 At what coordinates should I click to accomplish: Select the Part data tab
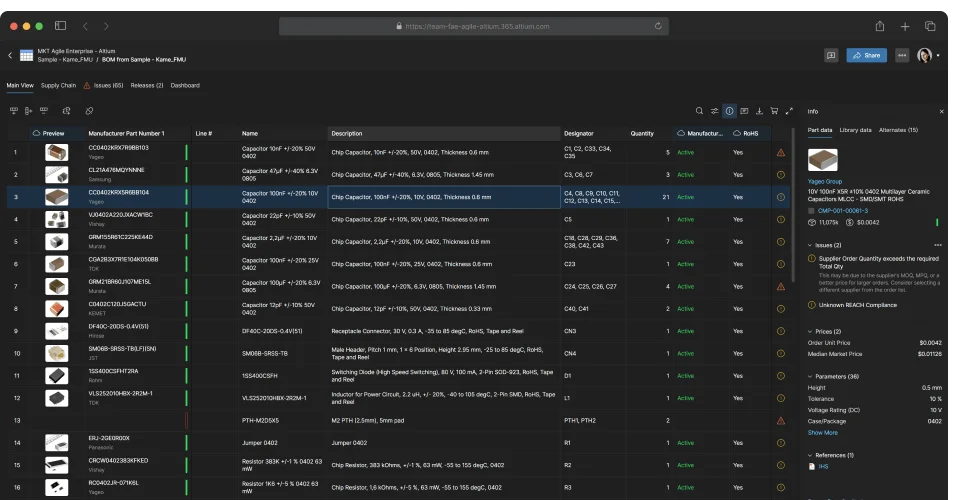pos(820,130)
